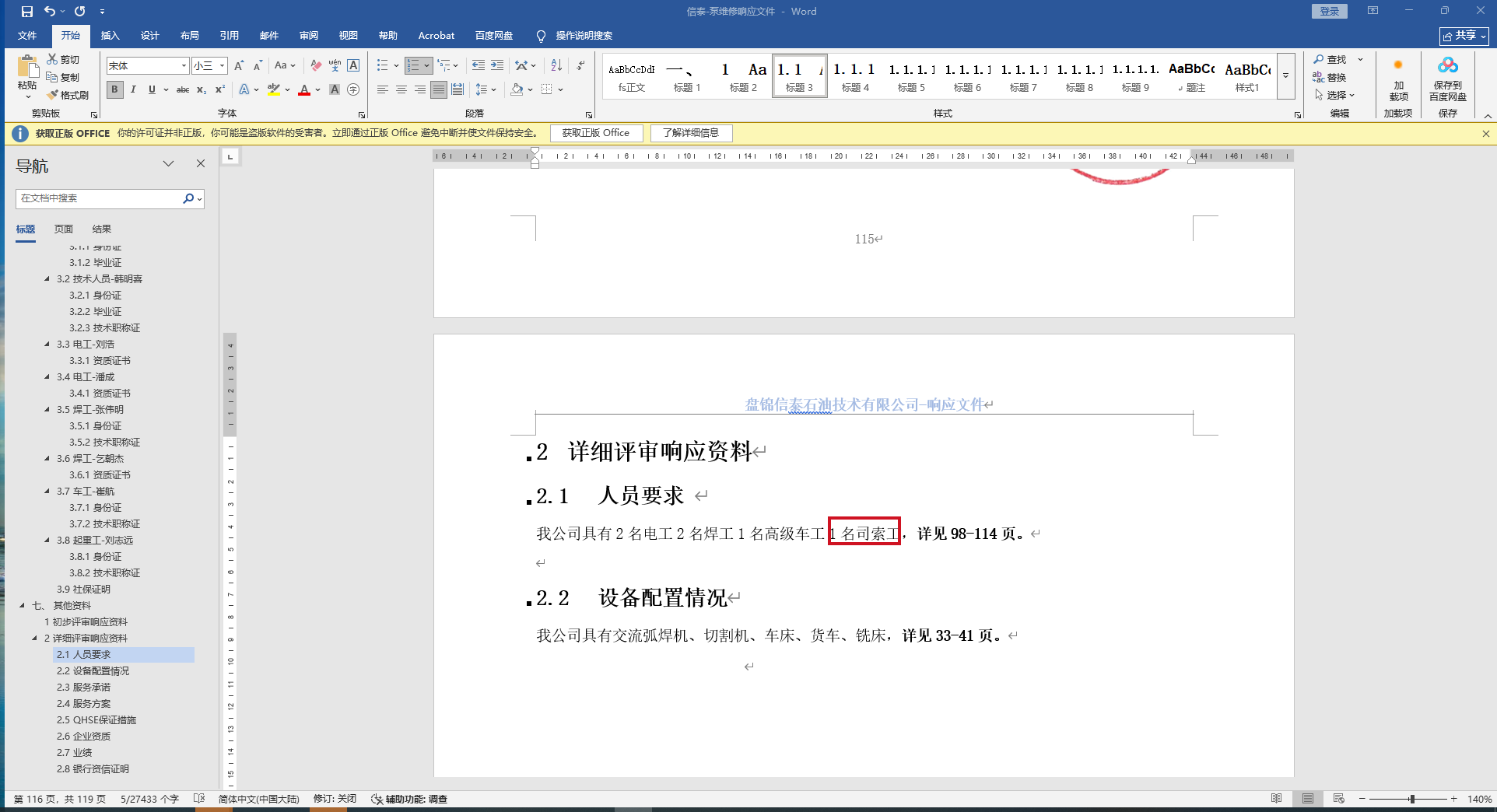Click the Redo icon in title bar
This screenshot has width=1497, height=812.
point(80,12)
